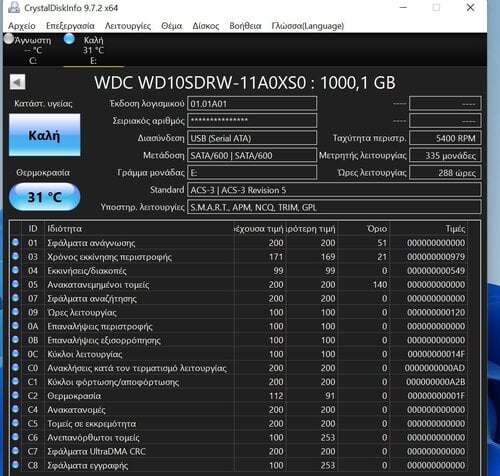The image size is (500, 476).
Task: Click the CrystalDiskInfo app icon in title bar
Action: pyautogui.click(x=14, y=7)
